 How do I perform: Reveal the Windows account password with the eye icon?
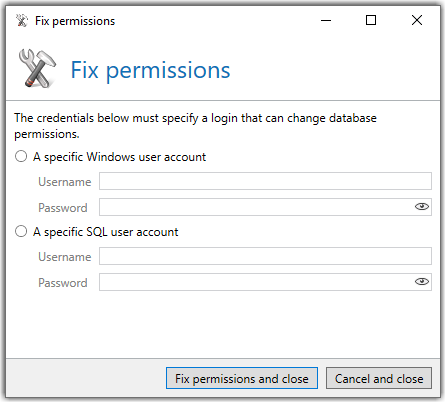coord(421,207)
